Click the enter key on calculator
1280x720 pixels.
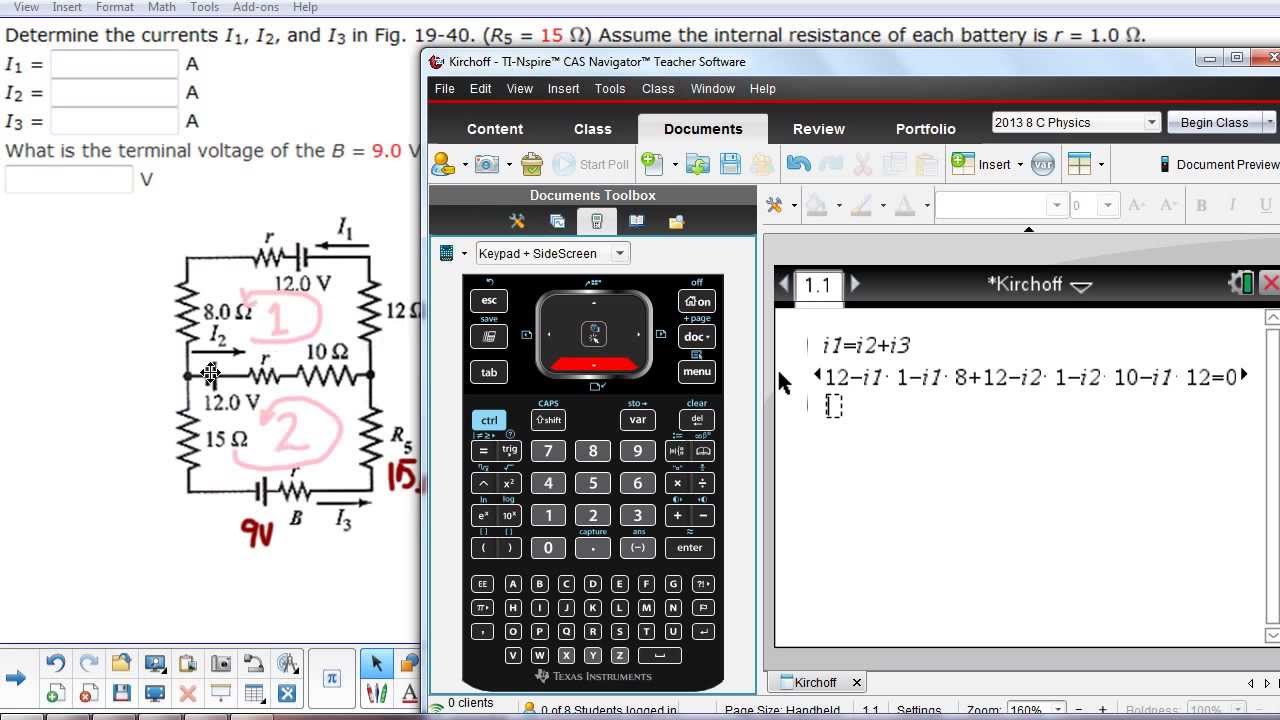click(x=690, y=547)
